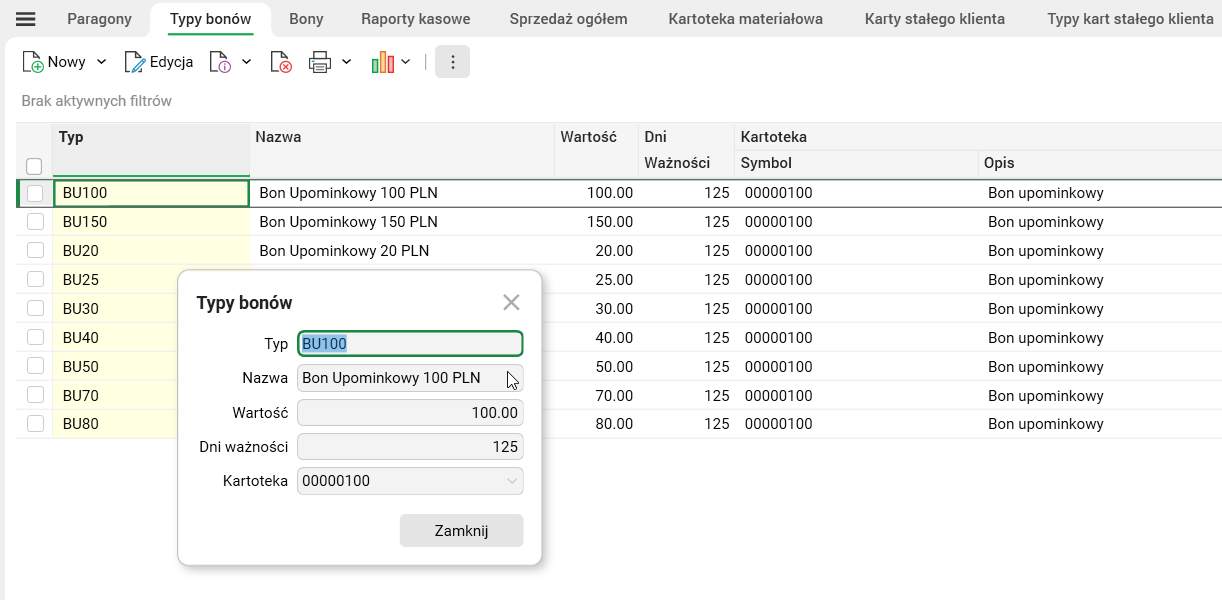Click the three-dot more options icon
Image resolution: width=1222 pixels, height=600 pixels.
452,61
